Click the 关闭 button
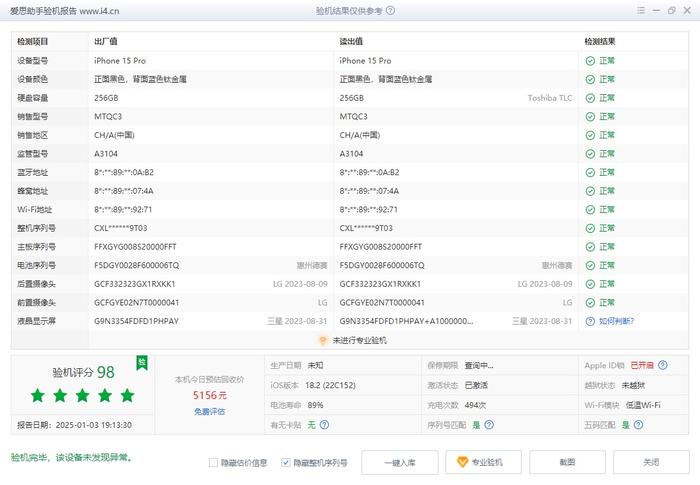Image resolution: width=700 pixels, height=485 pixels. (x=651, y=462)
